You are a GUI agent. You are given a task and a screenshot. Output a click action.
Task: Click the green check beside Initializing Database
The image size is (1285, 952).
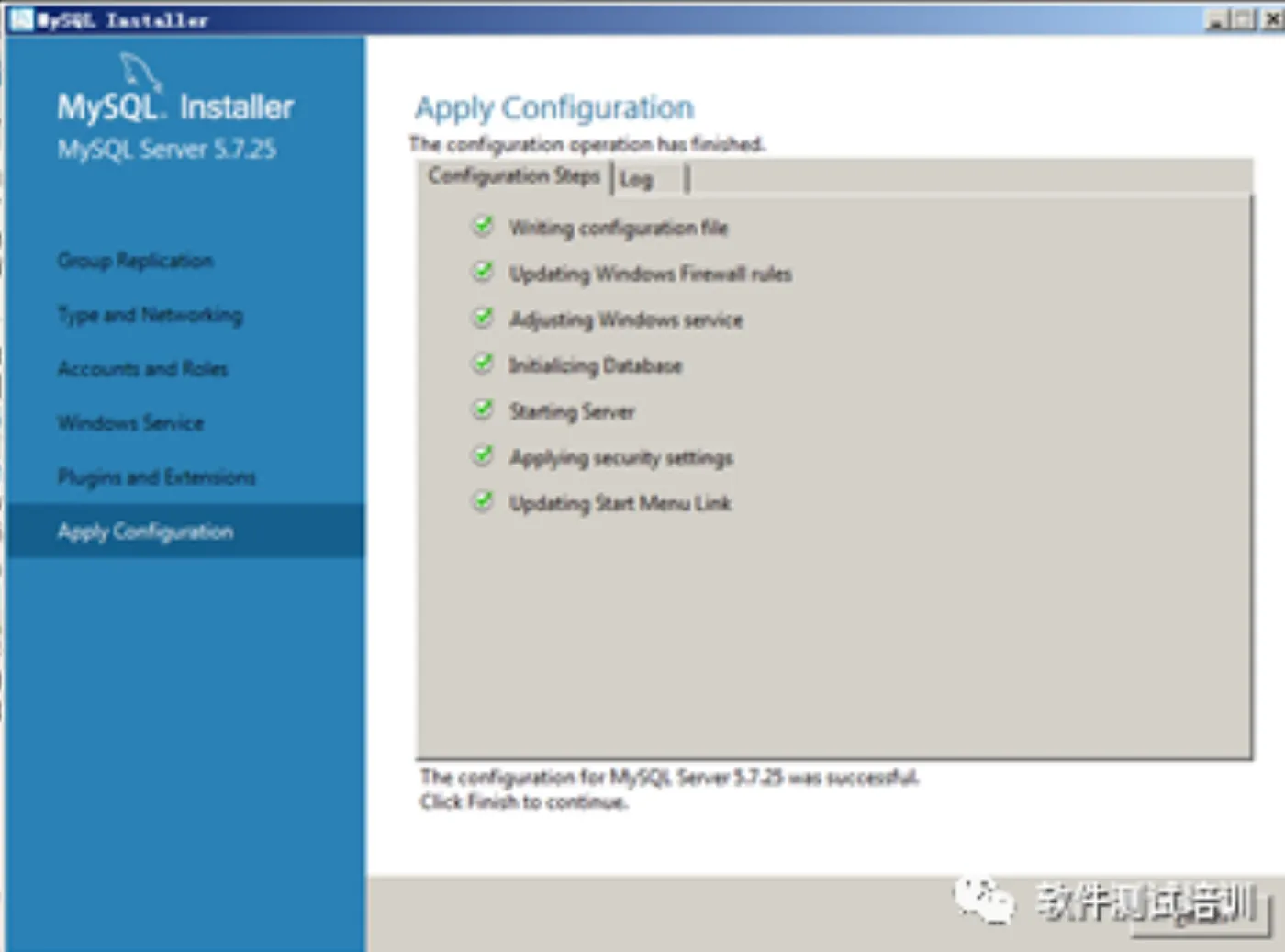482,364
